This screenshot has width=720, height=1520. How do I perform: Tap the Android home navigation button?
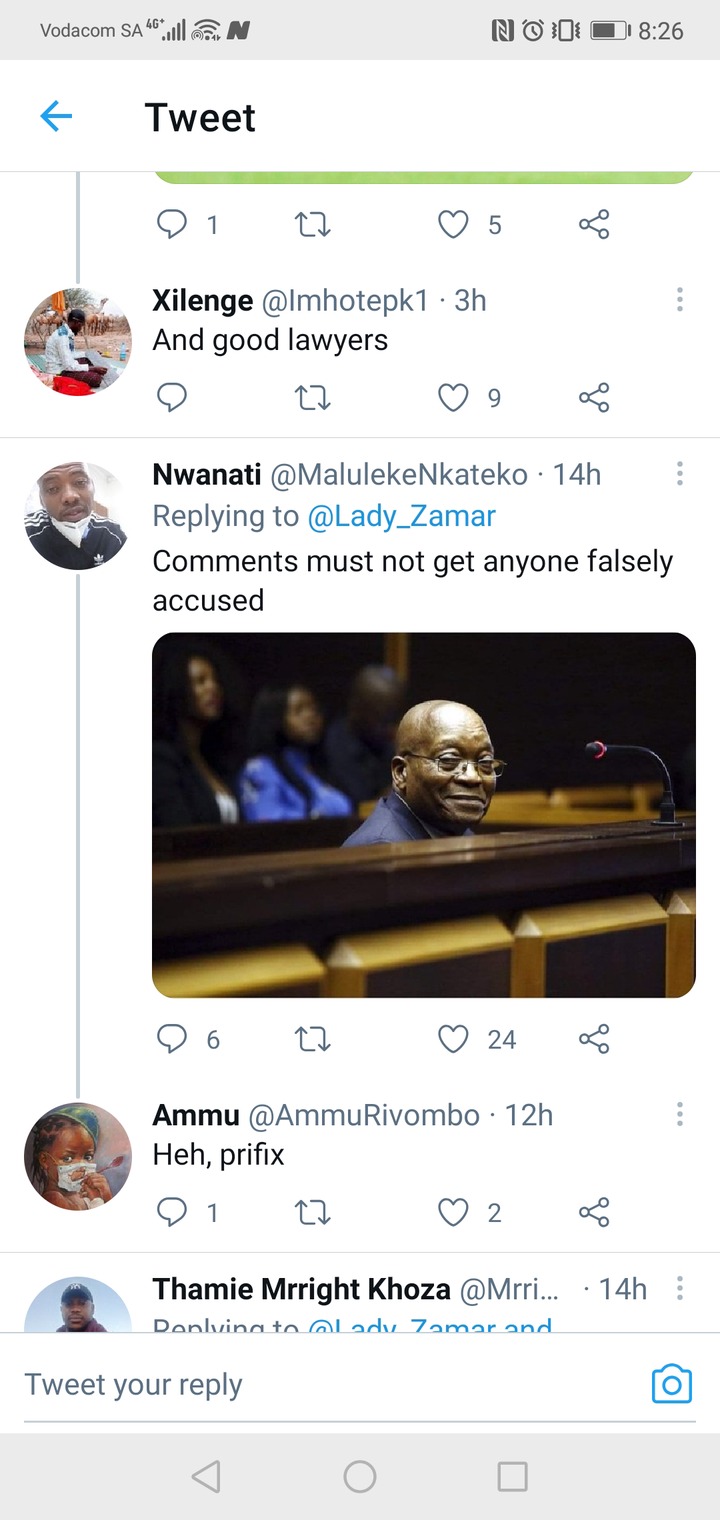click(360, 1476)
